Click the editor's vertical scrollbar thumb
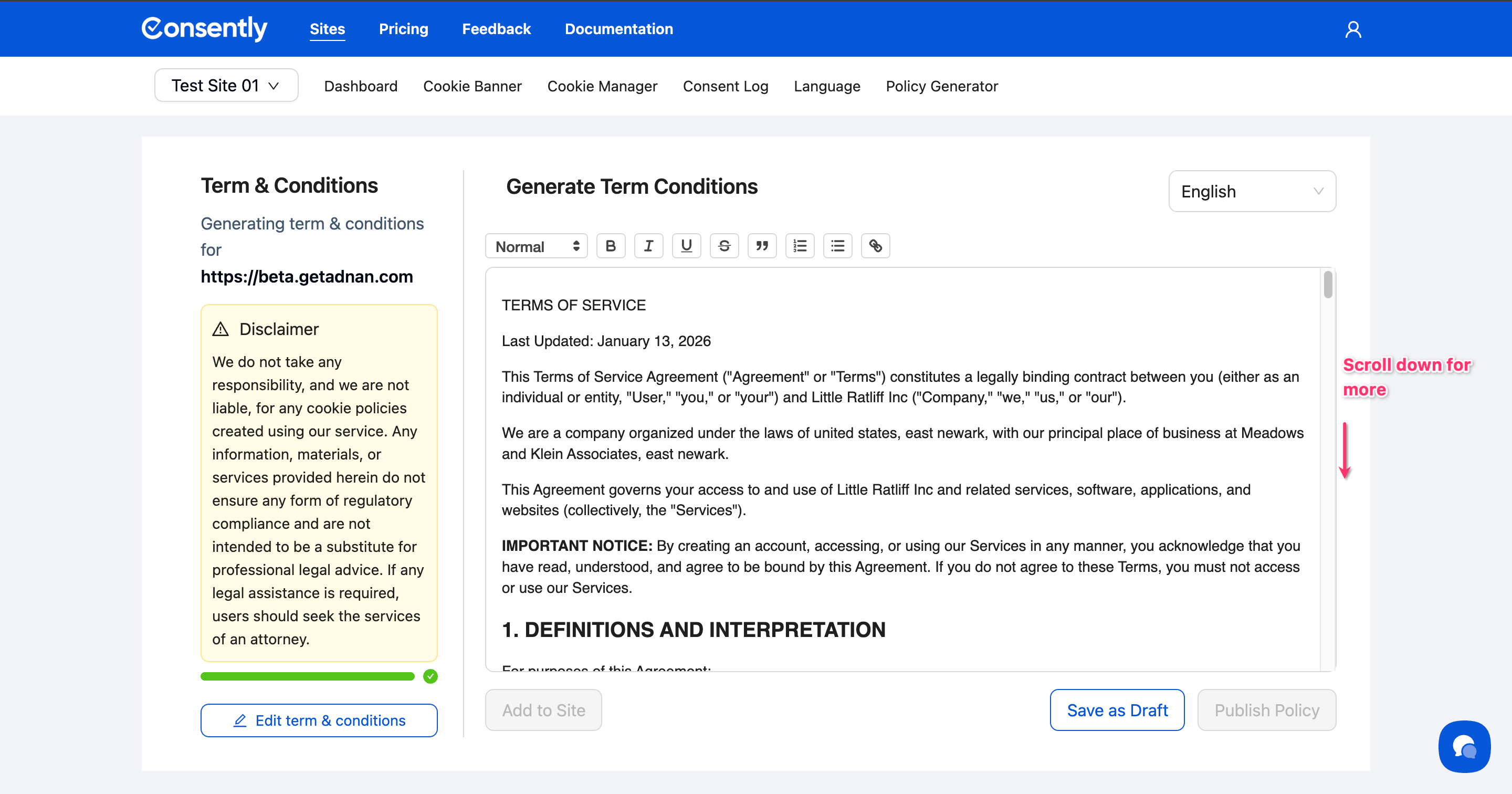The image size is (1512, 794). click(x=1328, y=284)
